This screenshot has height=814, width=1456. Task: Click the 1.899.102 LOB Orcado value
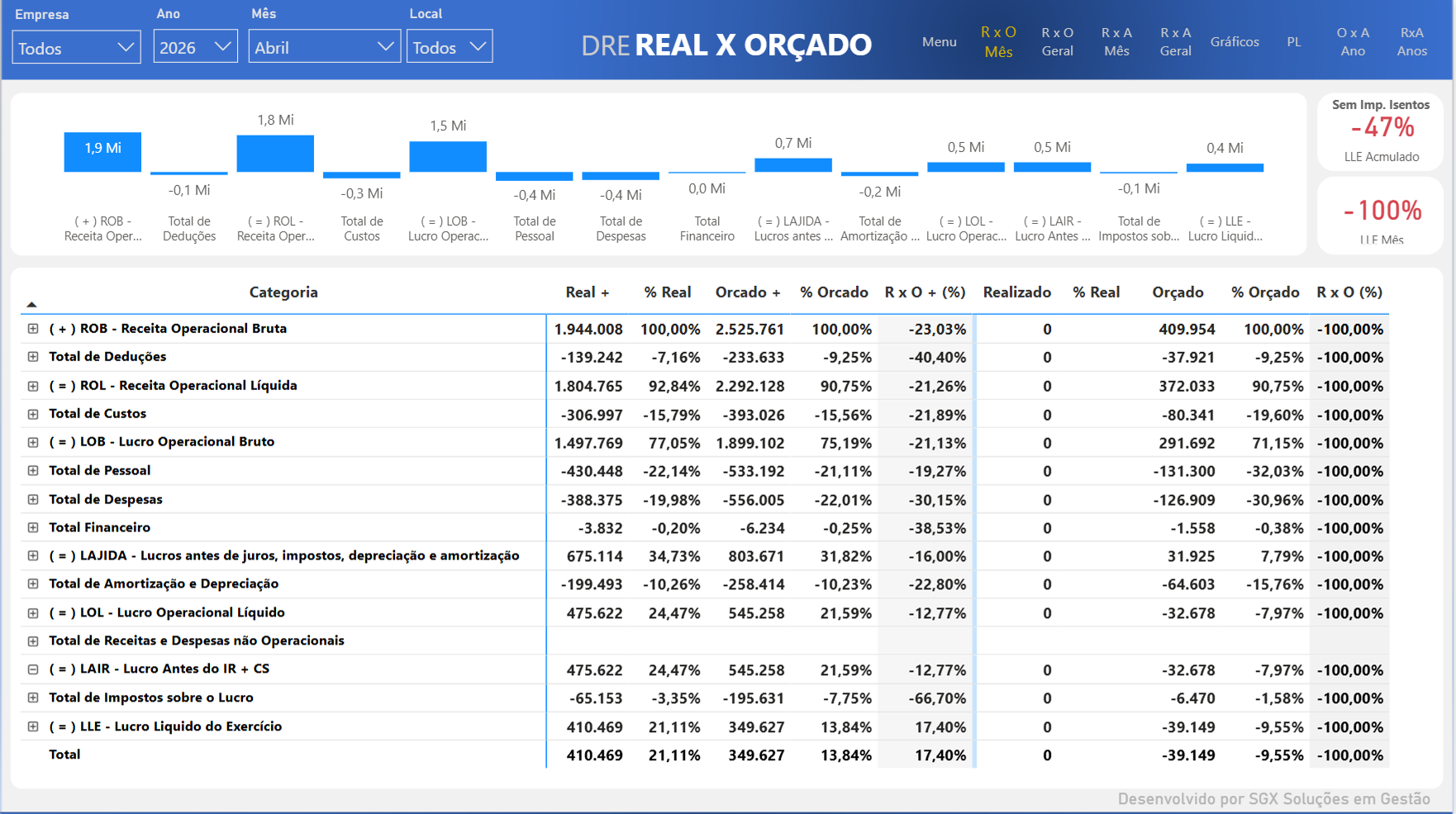click(749, 443)
